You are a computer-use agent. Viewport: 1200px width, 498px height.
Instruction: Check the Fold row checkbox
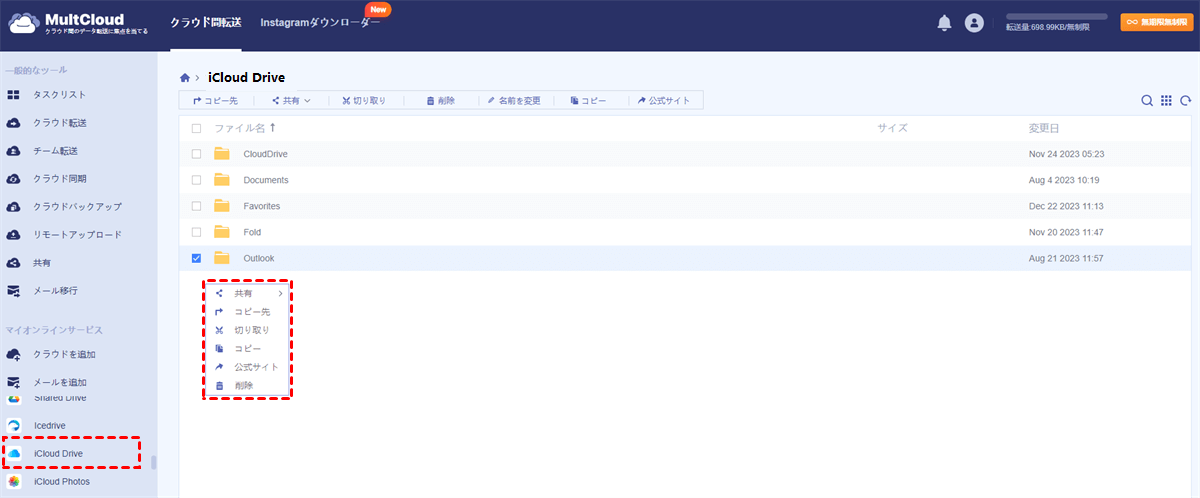tap(196, 232)
